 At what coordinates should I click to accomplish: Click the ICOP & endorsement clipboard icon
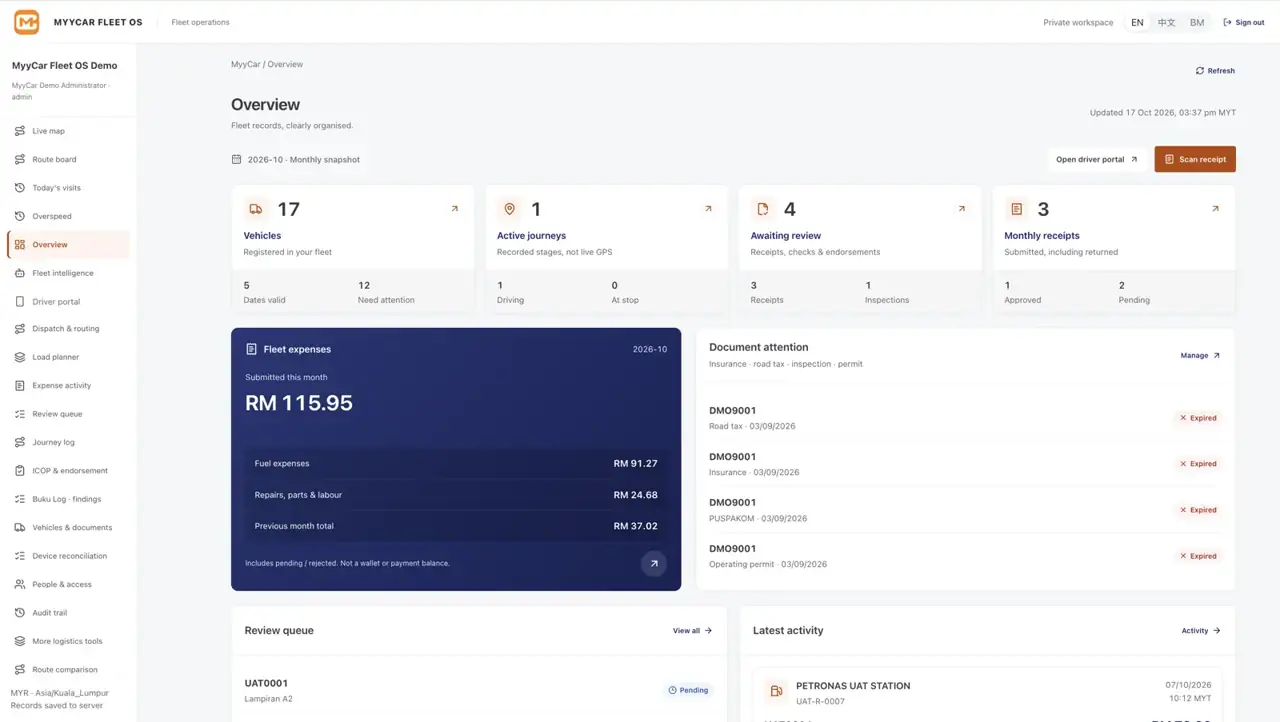click(20, 470)
